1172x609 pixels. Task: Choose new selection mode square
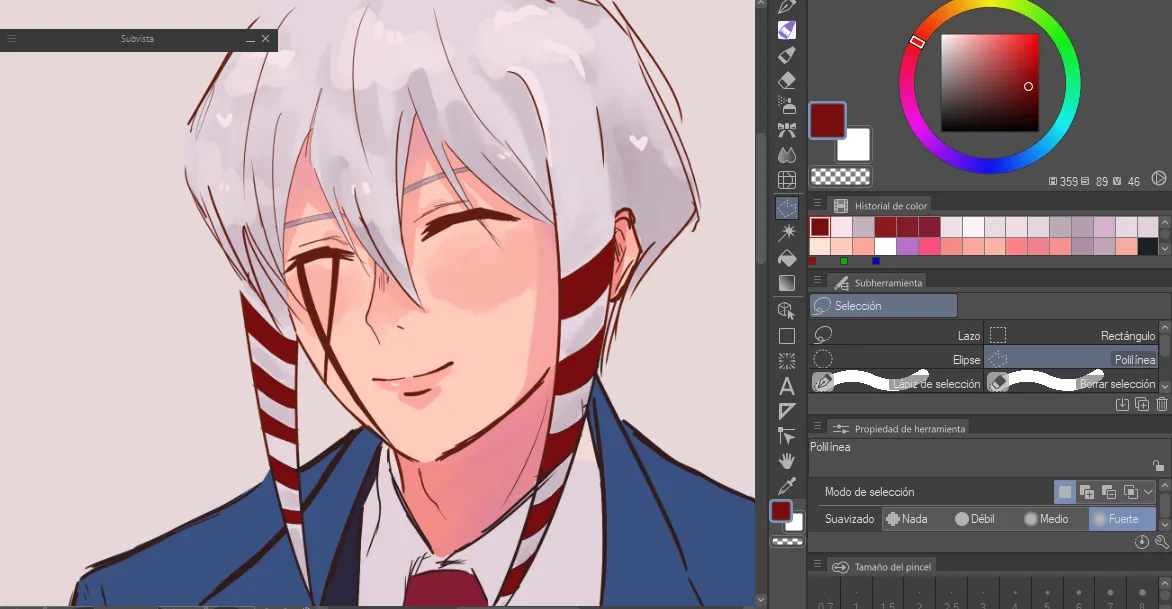[x=1065, y=492]
